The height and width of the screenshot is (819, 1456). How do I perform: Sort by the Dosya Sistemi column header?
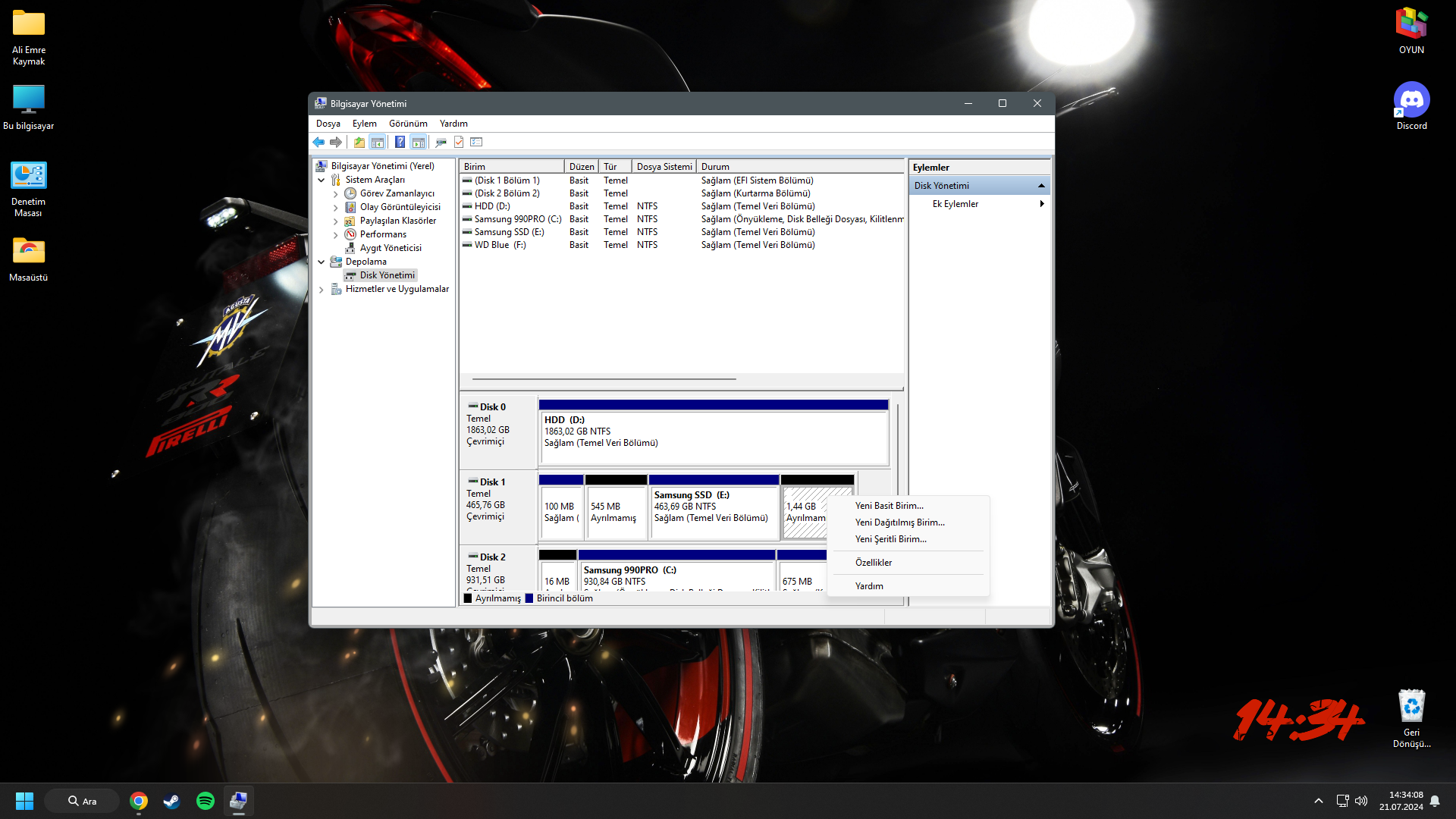click(x=664, y=167)
